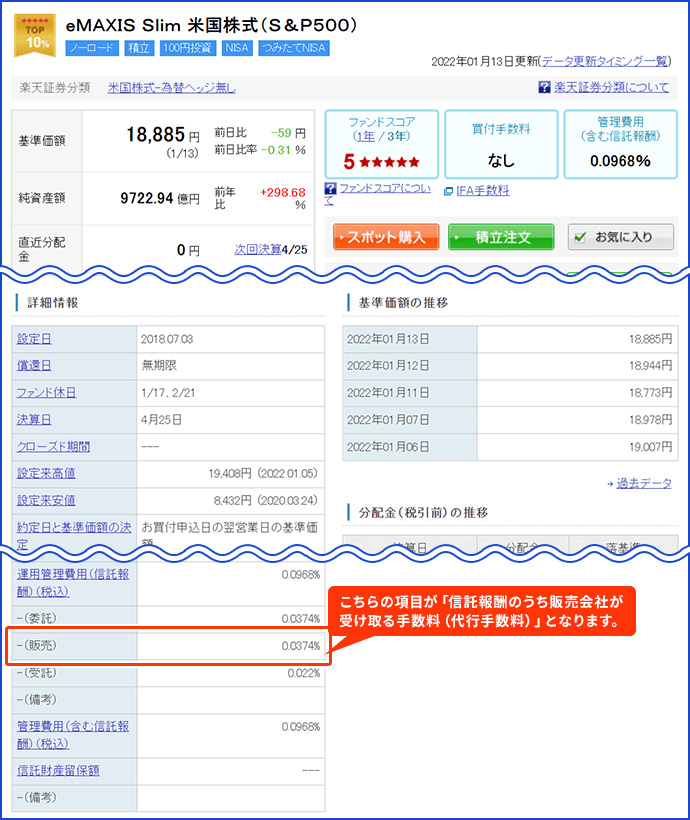The width and height of the screenshot is (690, 820).
Task: Click the 積立注文 button
Action: [501, 237]
